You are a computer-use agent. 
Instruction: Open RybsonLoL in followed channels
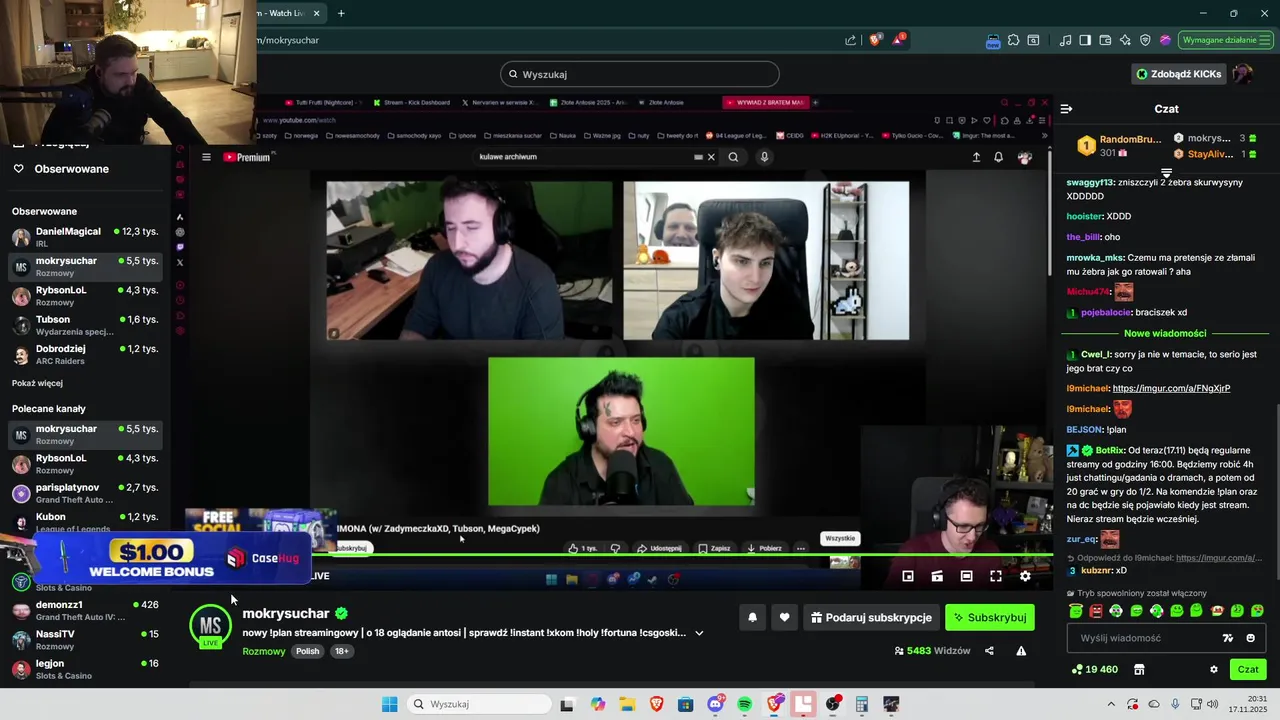tap(85, 296)
